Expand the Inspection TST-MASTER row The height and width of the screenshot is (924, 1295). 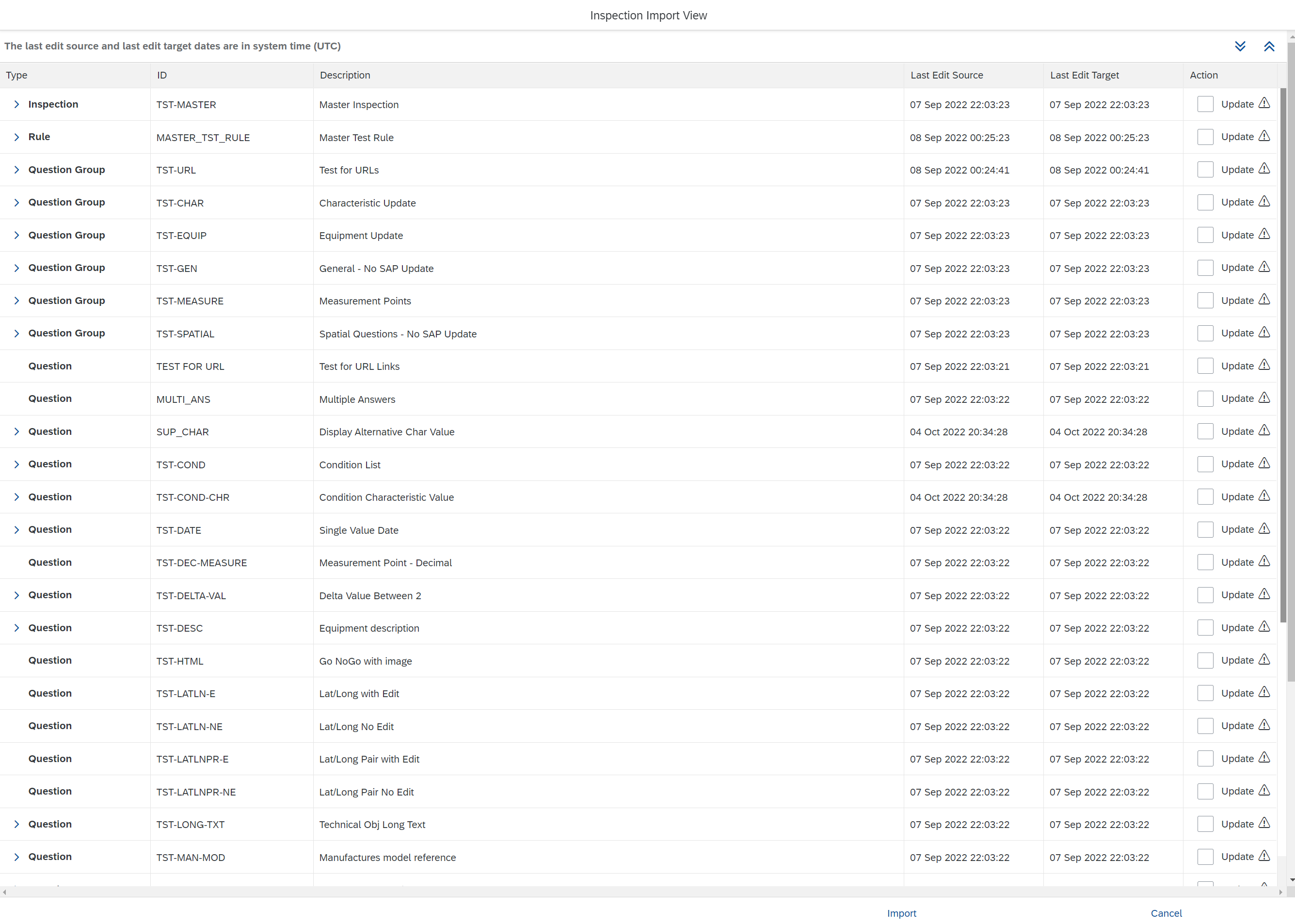[x=16, y=104]
